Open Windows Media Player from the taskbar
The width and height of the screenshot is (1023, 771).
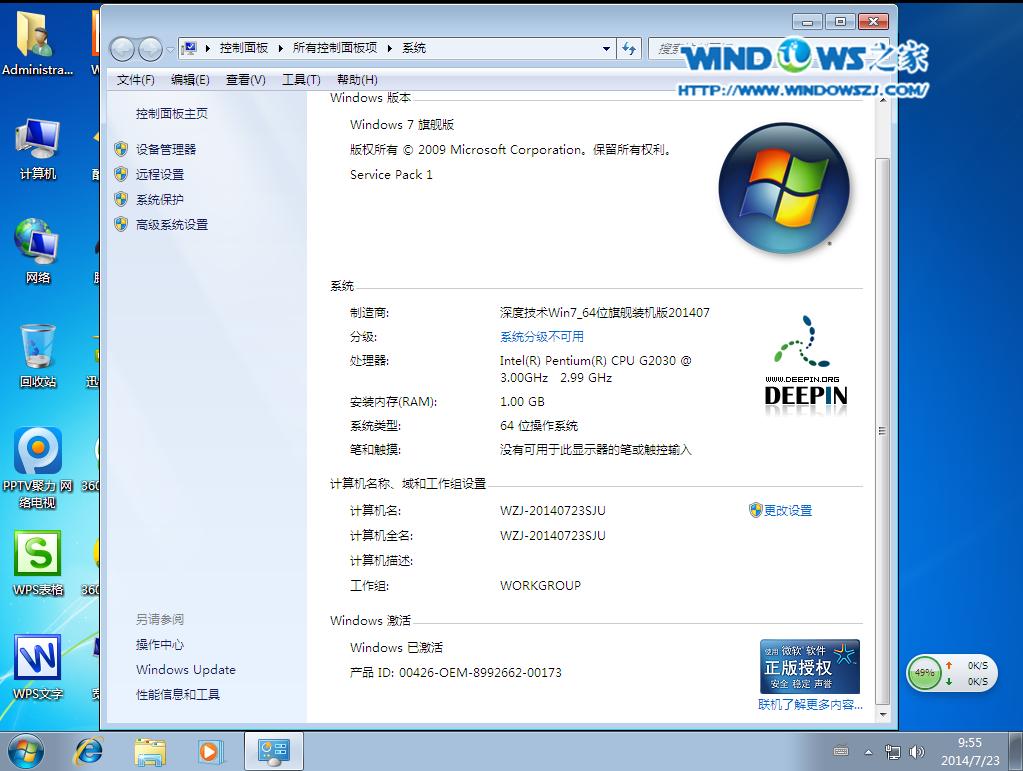[x=209, y=751]
